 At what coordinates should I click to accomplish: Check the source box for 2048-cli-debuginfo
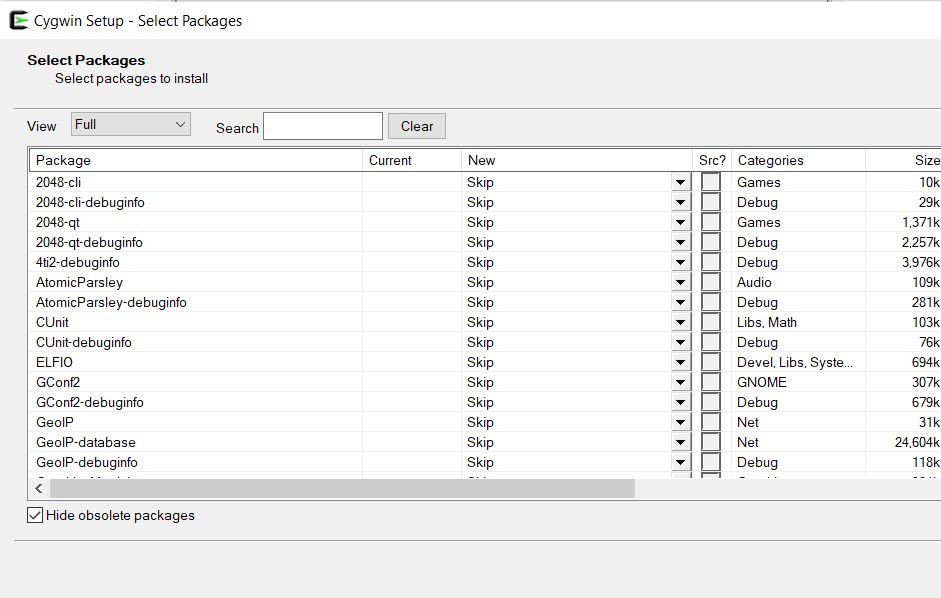pos(711,202)
